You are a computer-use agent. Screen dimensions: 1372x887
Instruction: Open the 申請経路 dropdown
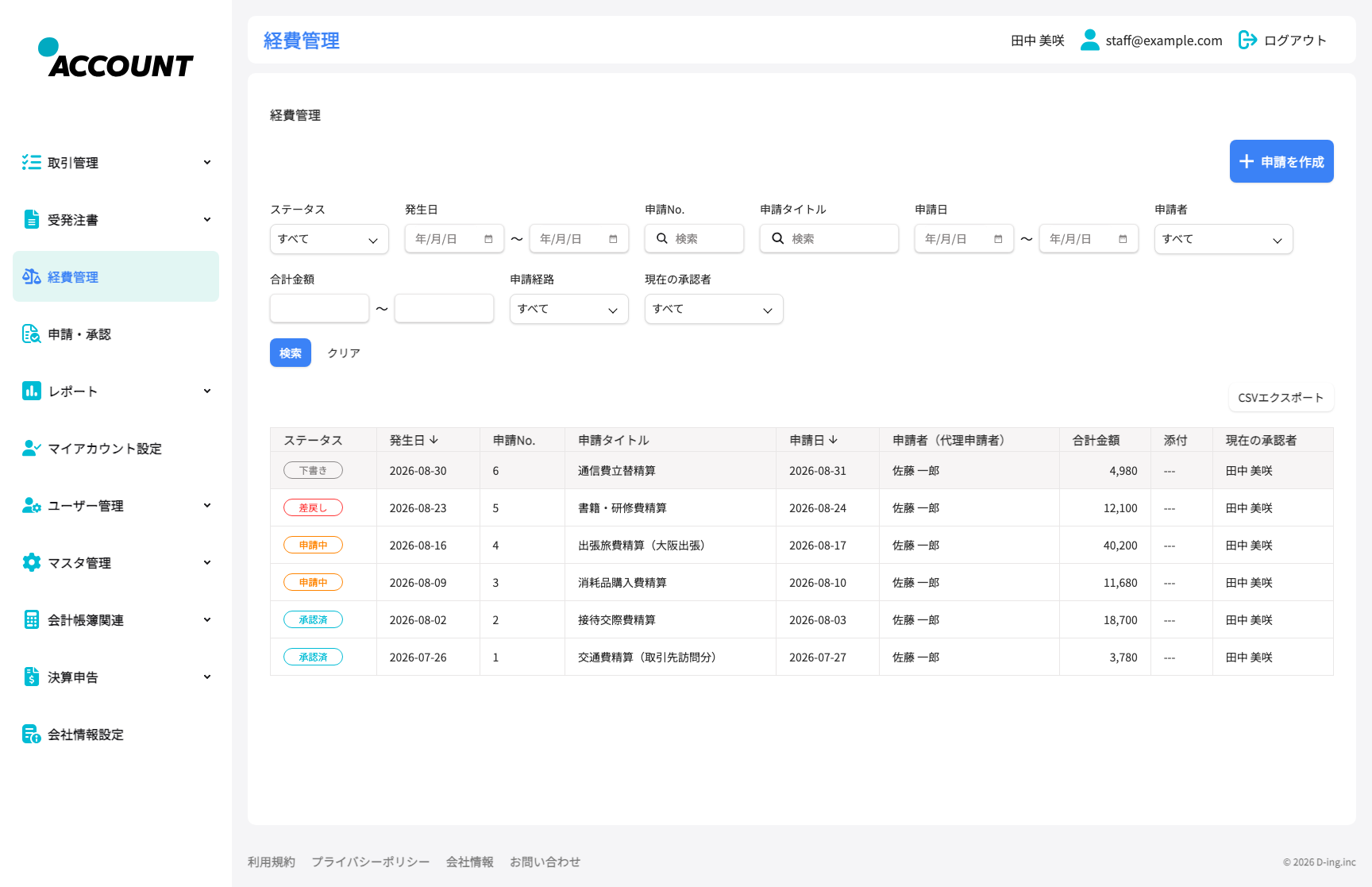569,309
